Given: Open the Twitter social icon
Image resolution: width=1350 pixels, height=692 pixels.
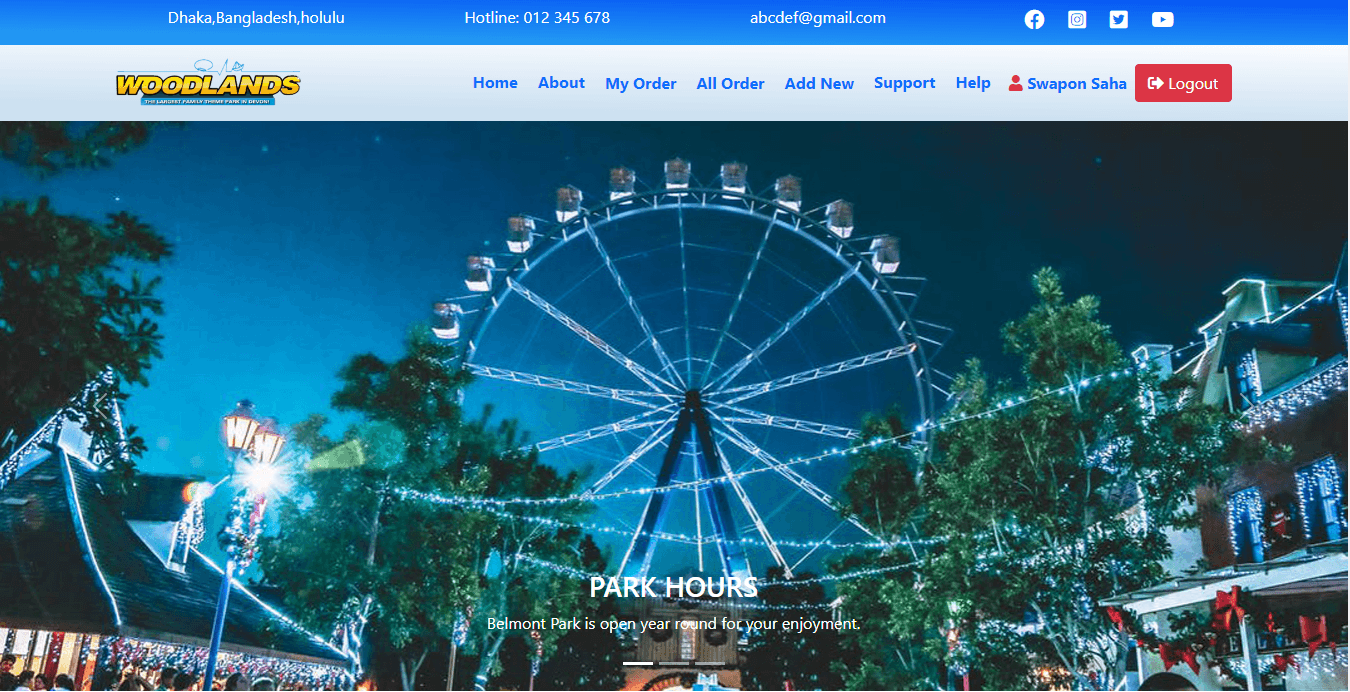Looking at the screenshot, I should [1119, 19].
